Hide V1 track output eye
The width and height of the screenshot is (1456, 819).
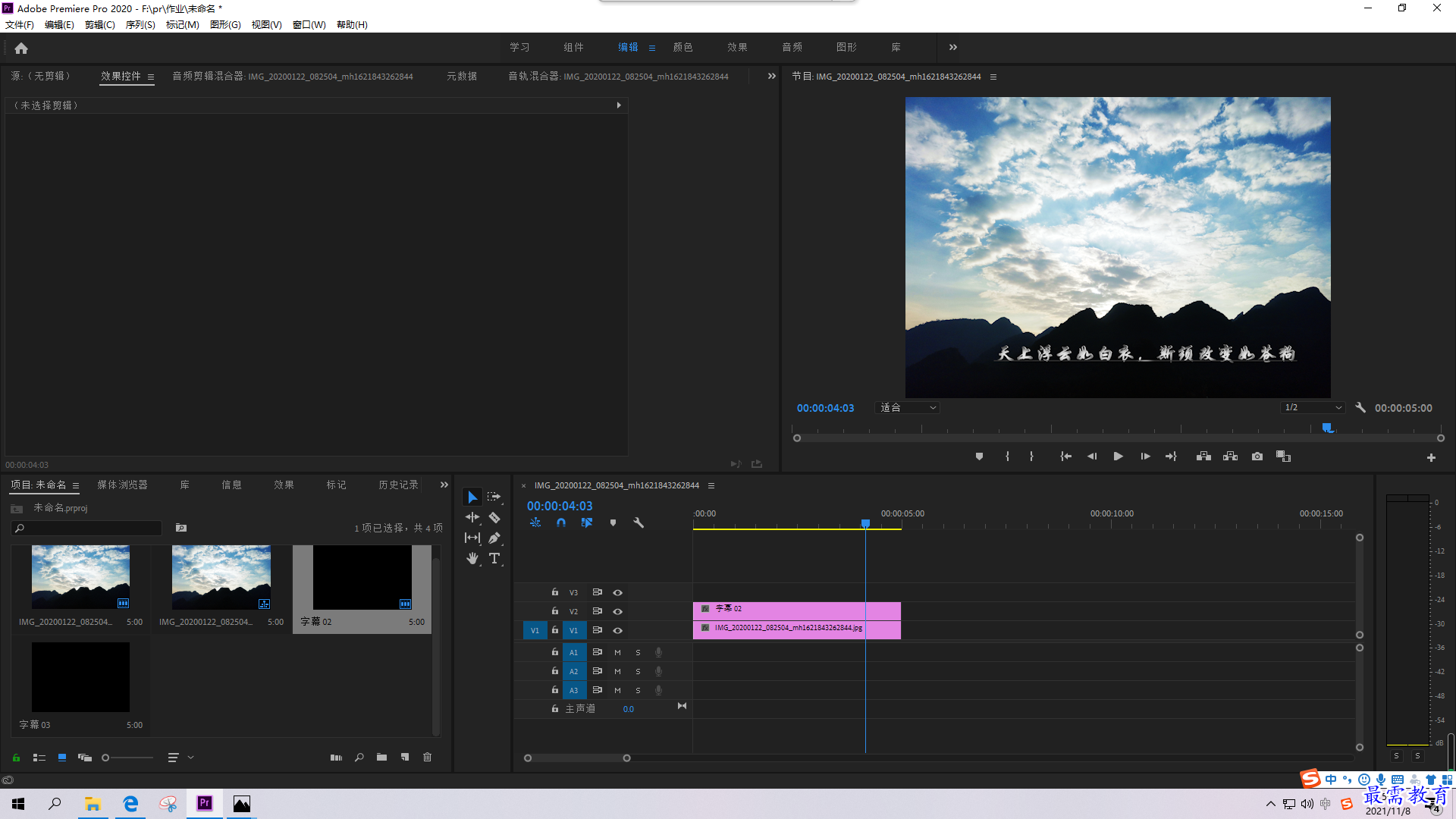(617, 630)
